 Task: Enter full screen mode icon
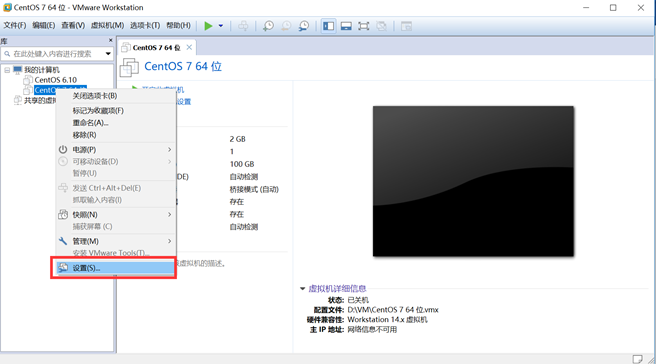tap(364, 26)
